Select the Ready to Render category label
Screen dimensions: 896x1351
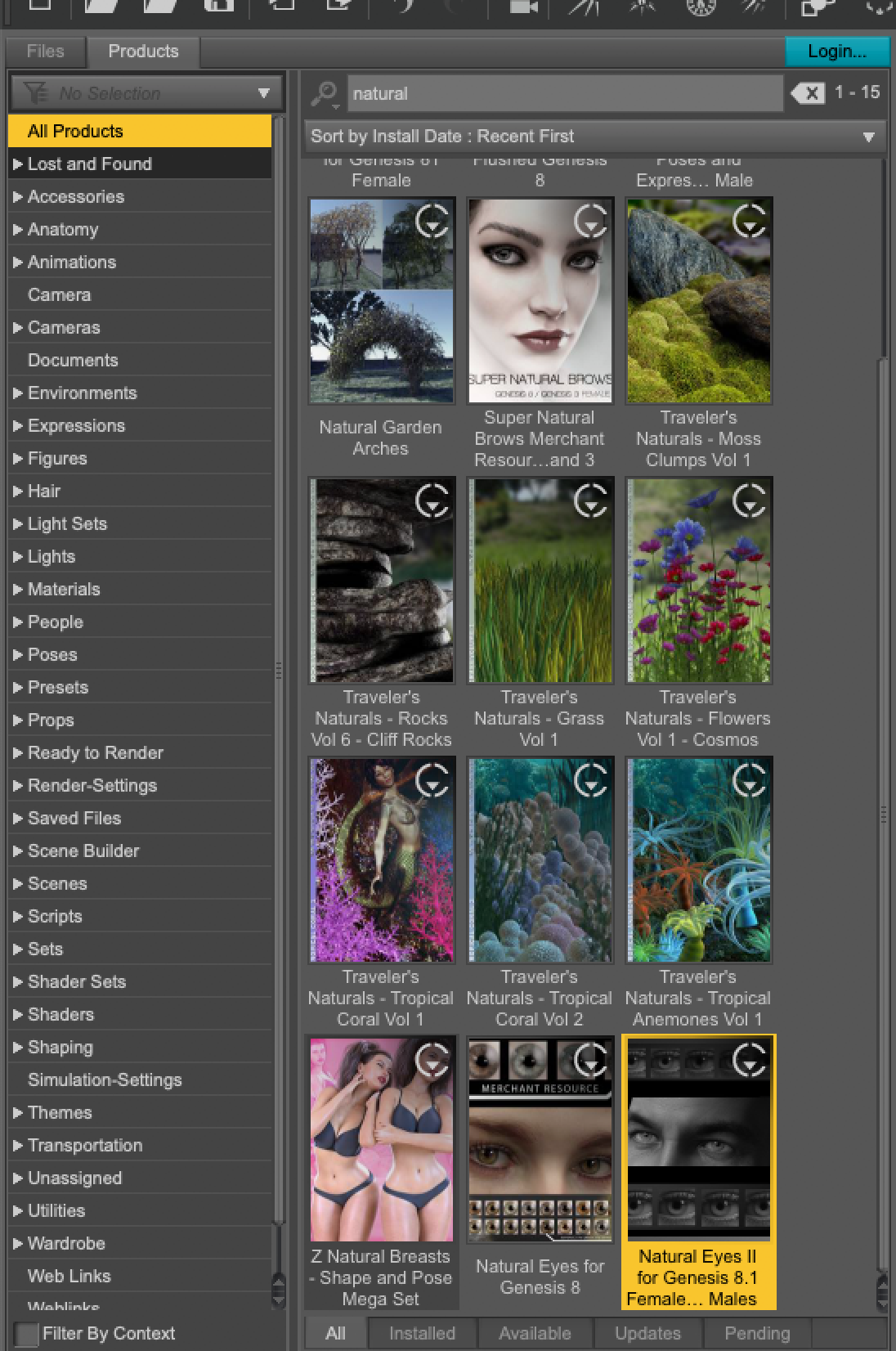click(x=96, y=752)
